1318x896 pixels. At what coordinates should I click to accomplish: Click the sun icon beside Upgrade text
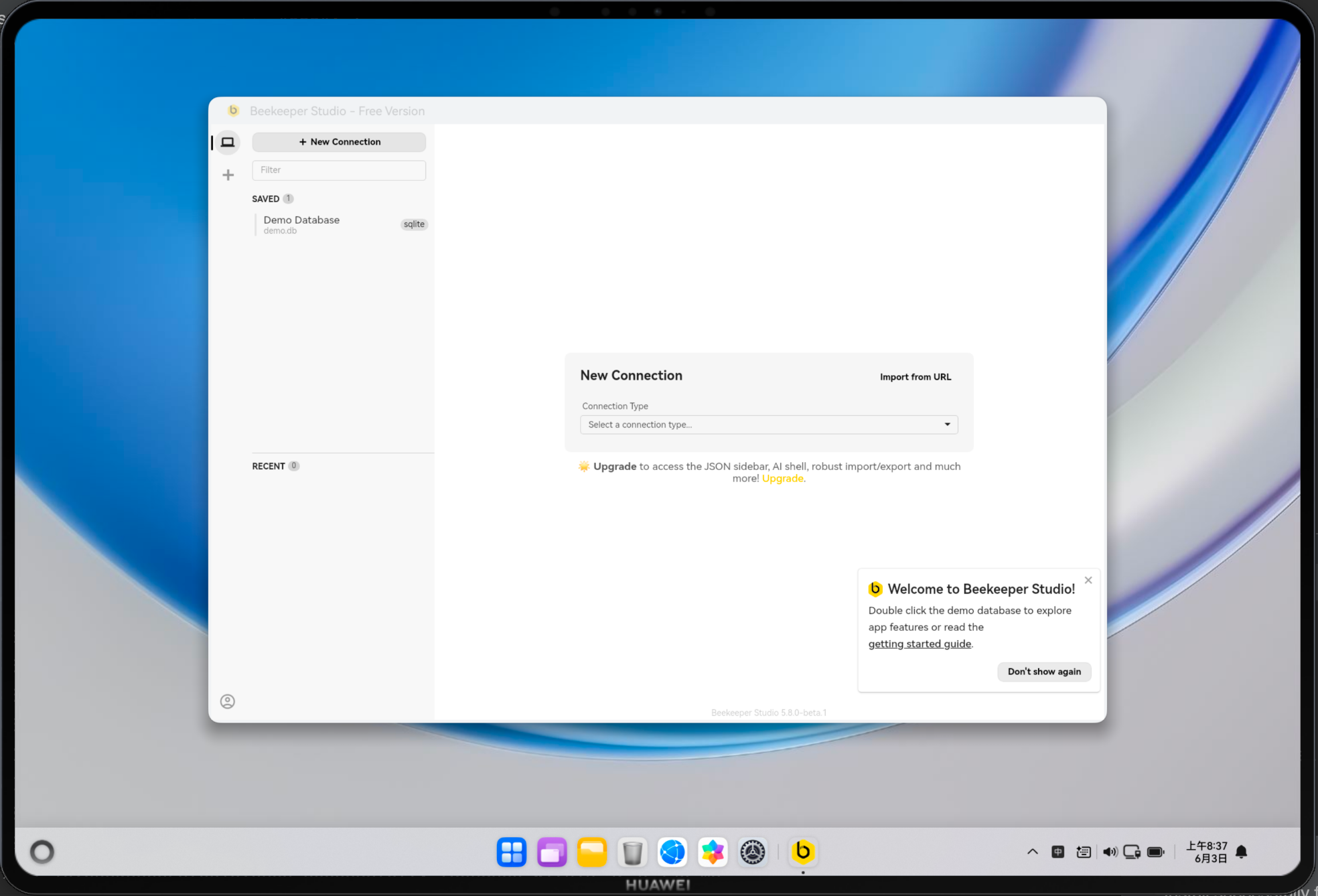(x=584, y=466)
